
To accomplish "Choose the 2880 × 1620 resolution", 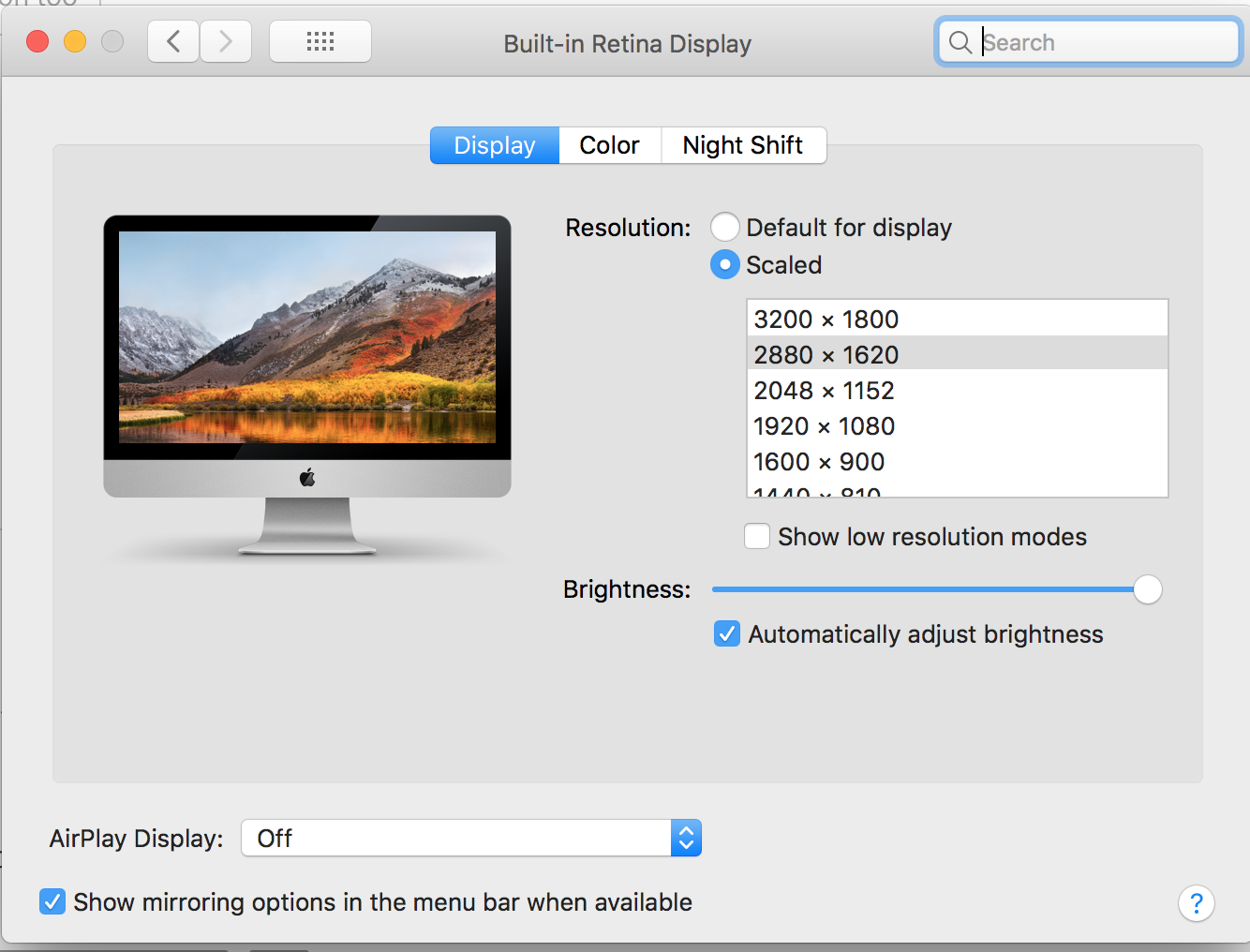I will [x=958, y=355].
